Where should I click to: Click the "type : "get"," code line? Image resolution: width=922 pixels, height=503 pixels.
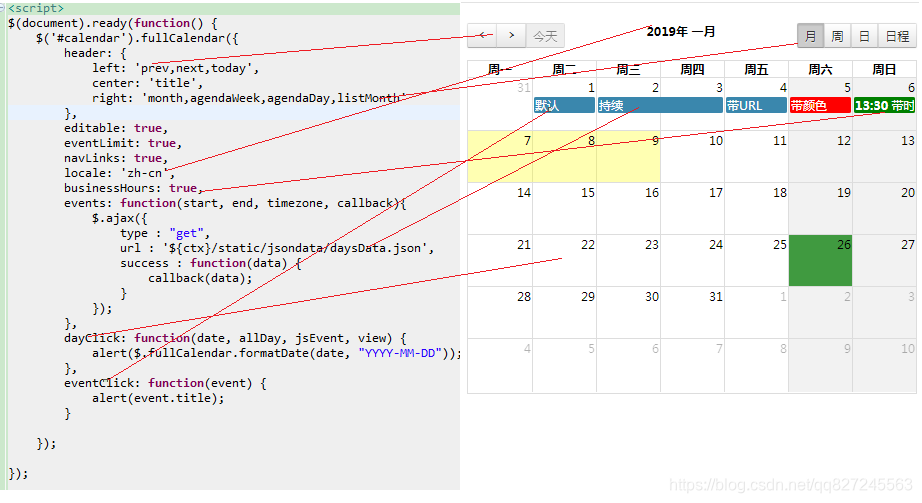click(x=165, y=233)
